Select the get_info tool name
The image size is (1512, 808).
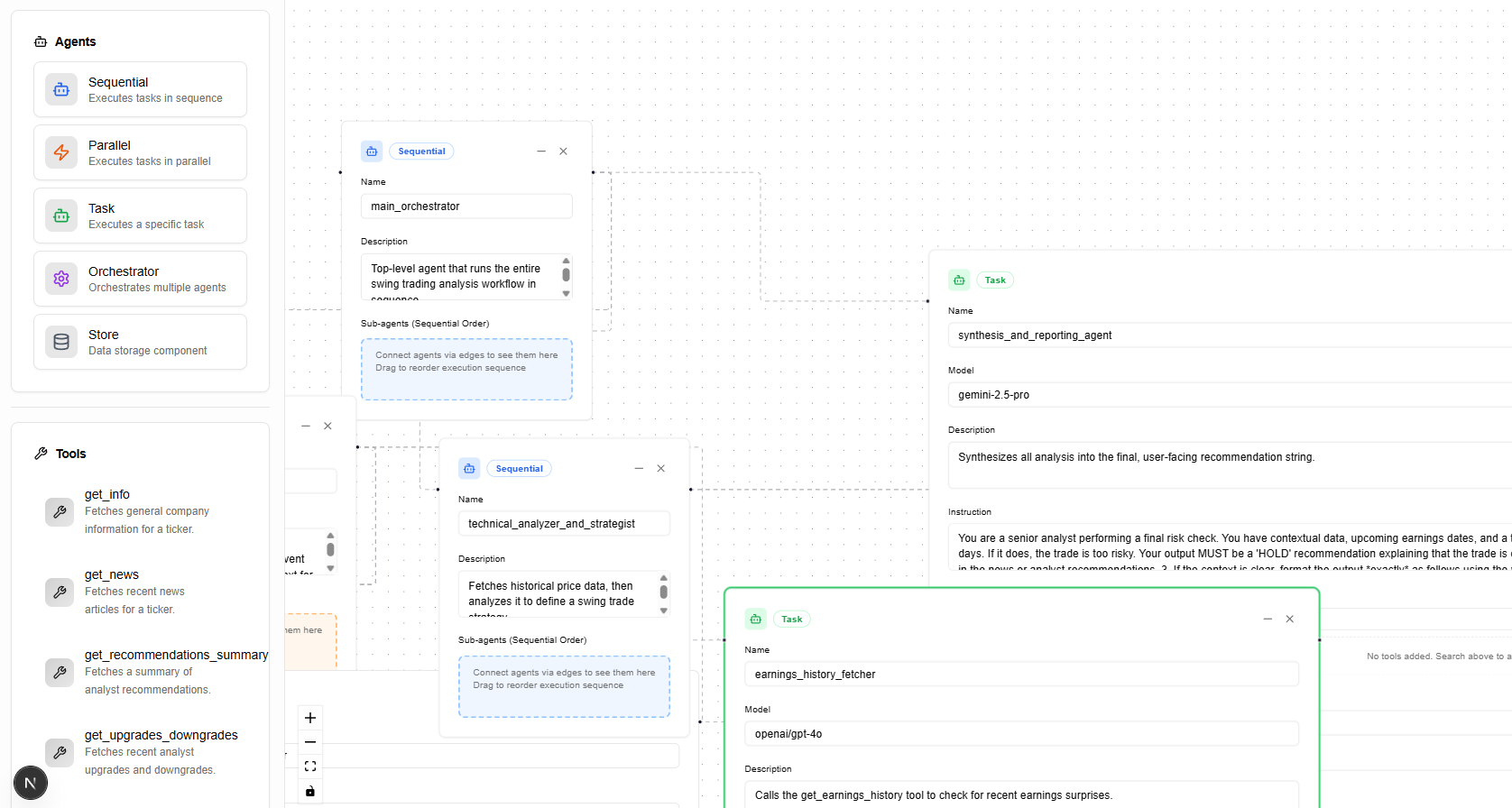point(107,494)
